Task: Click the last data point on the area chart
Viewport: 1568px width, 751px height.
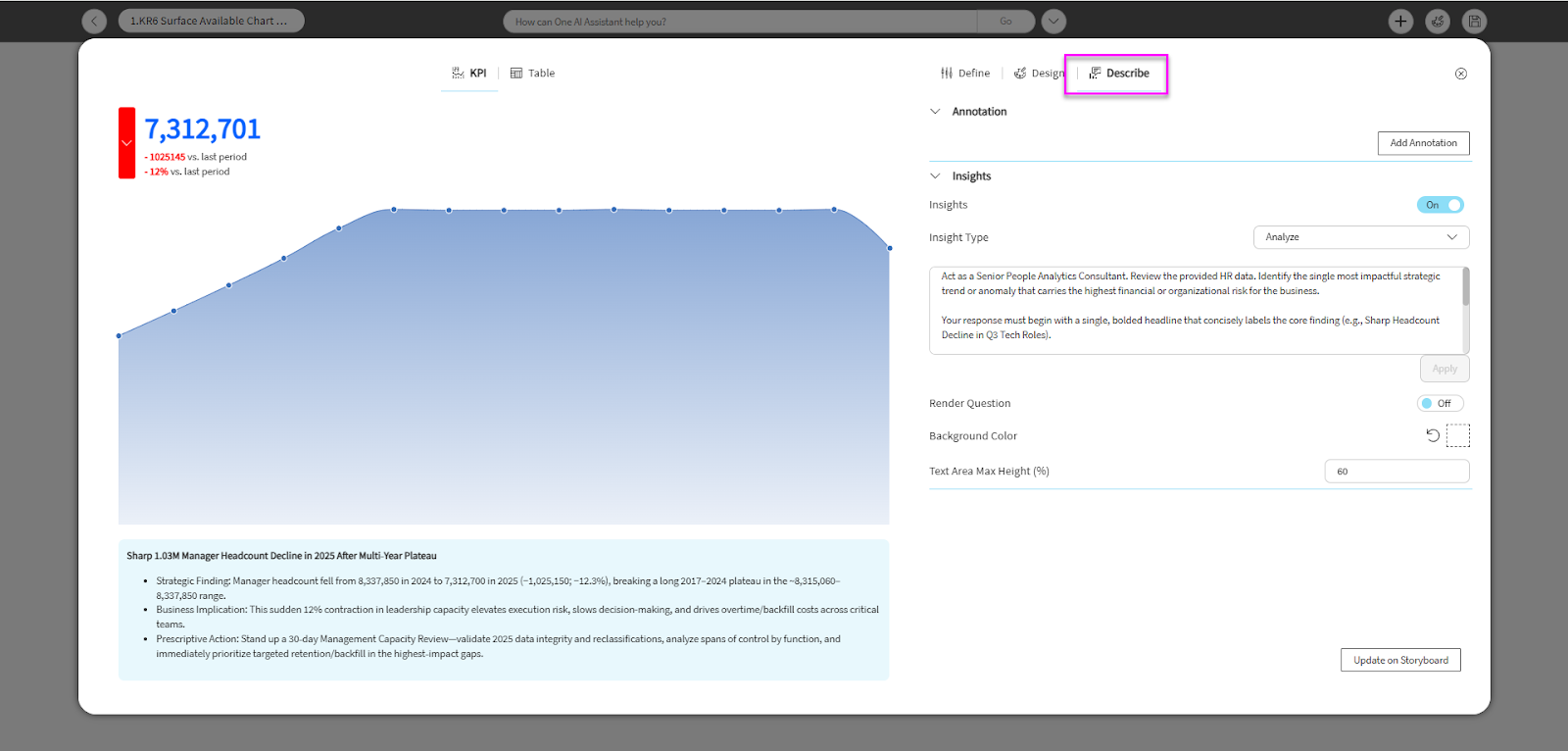Action: [x=889, y=248]
